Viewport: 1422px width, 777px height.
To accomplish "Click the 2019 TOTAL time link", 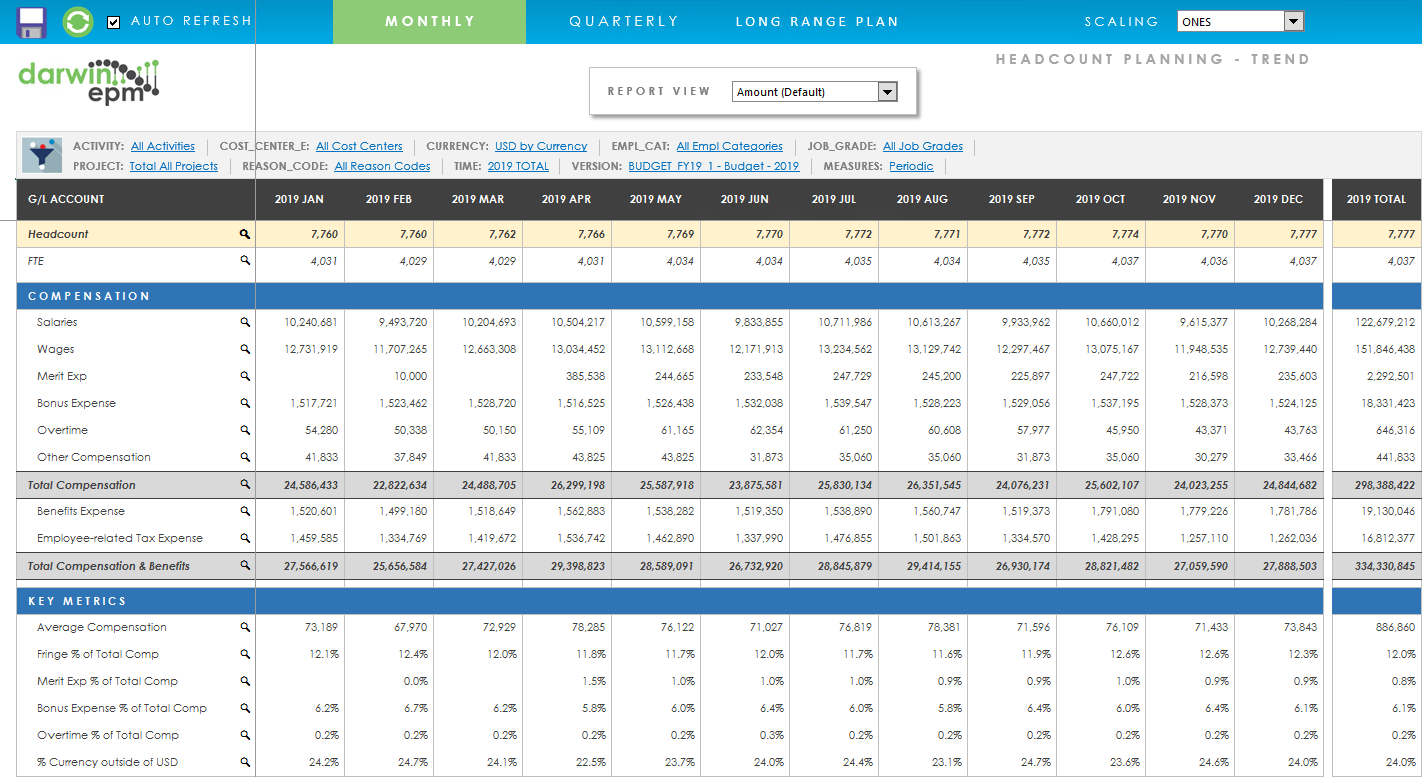I will (518, 166).
